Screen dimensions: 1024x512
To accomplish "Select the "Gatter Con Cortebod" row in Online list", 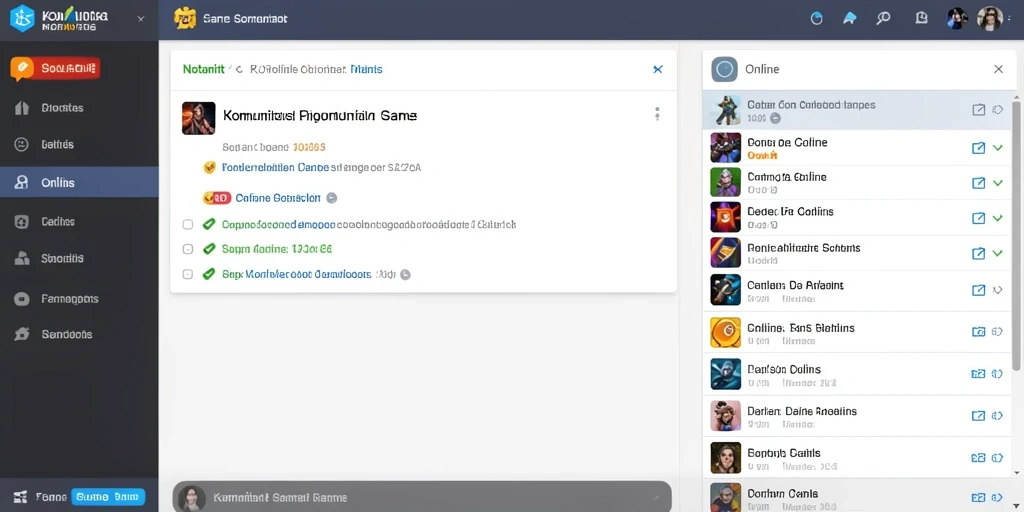I will pos(857,110).
